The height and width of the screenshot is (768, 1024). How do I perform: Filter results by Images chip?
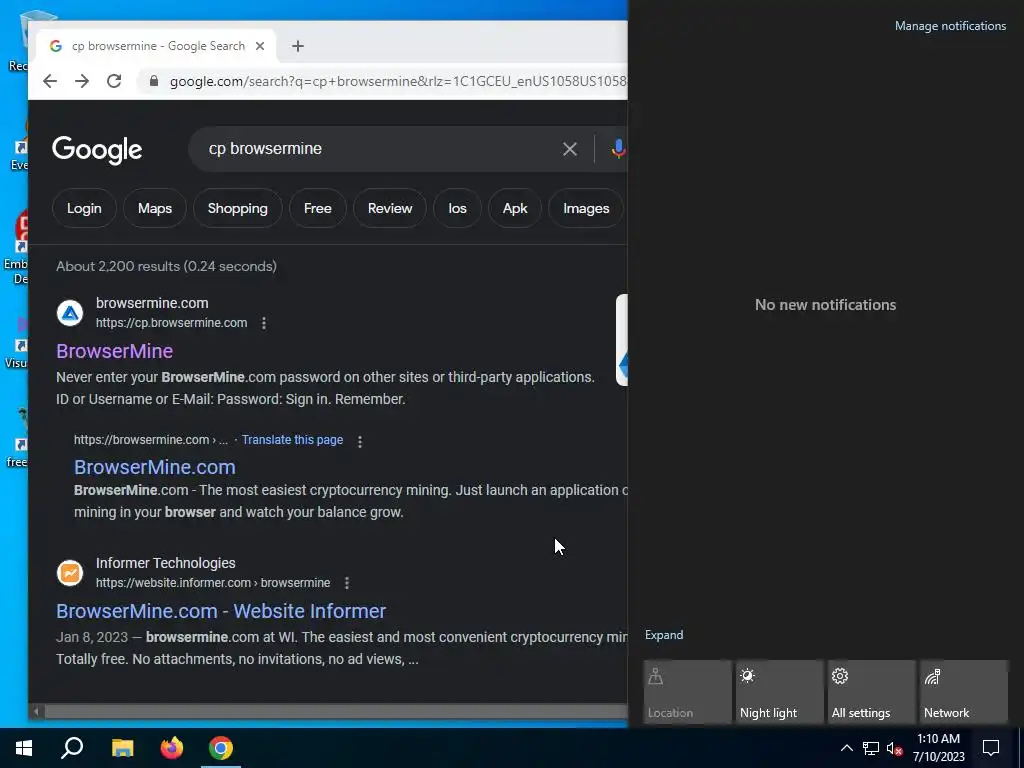(x=586, y=208)
